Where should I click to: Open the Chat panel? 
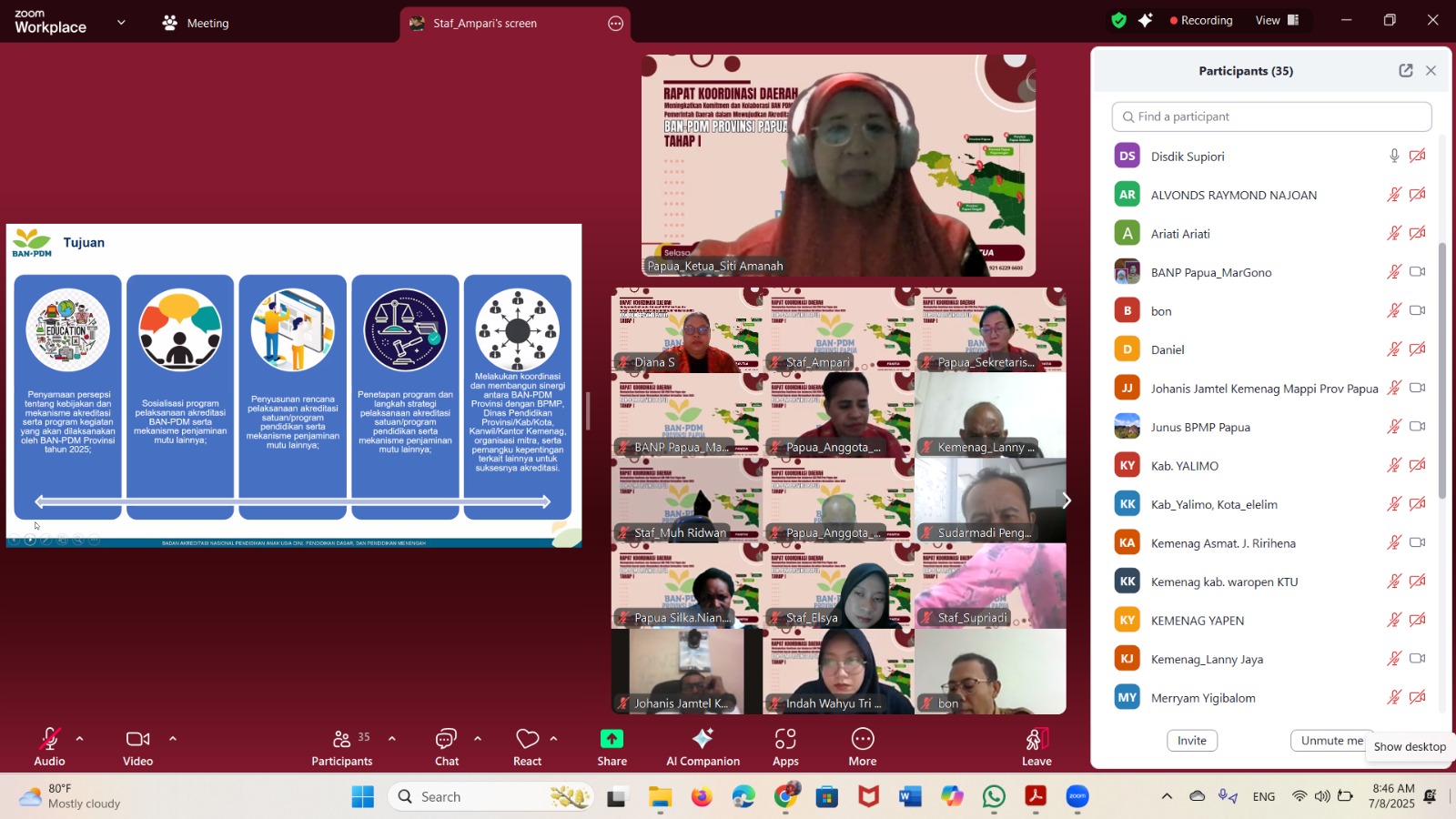coord(446,739)
